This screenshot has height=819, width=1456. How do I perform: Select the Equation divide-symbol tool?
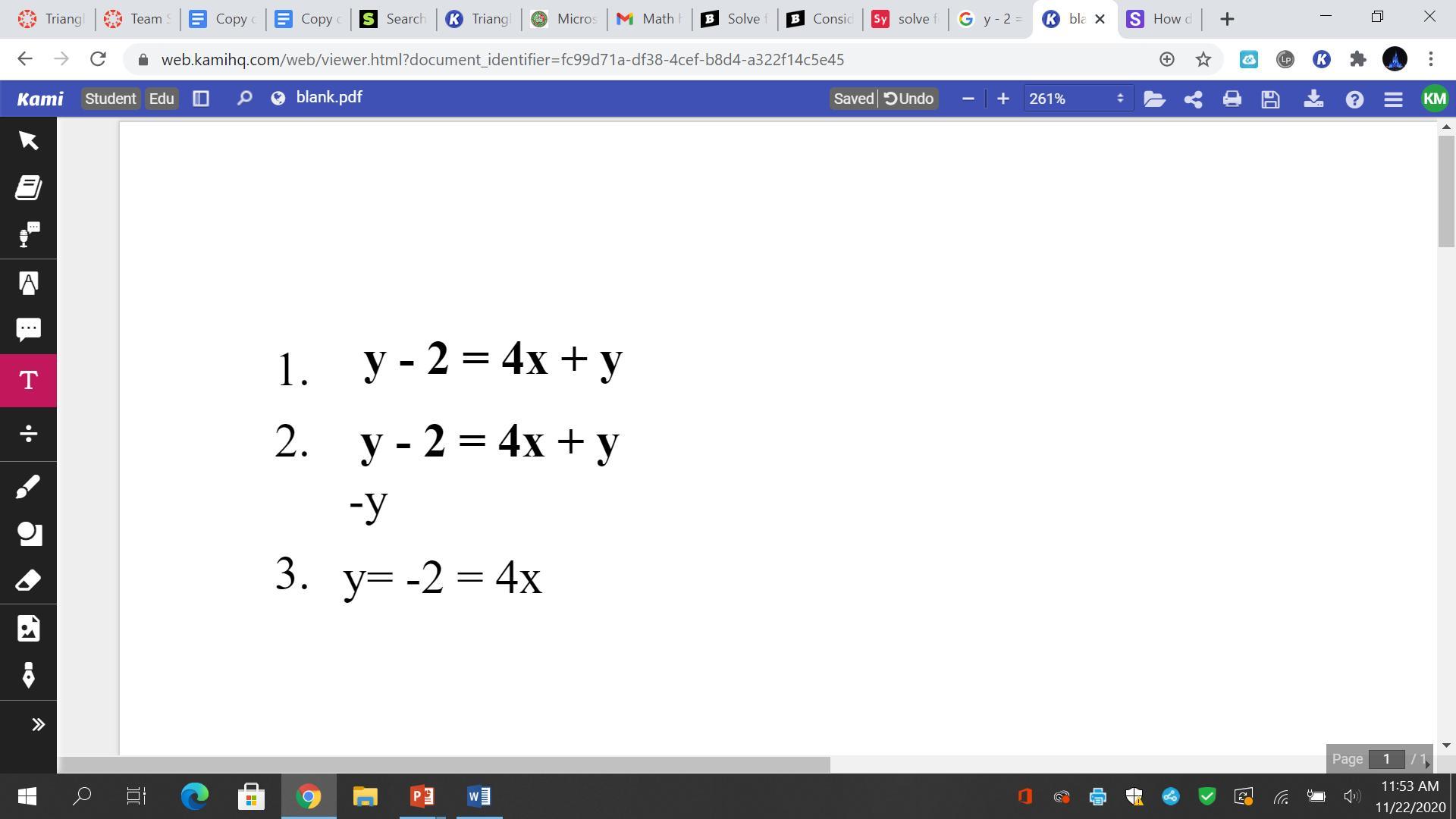[x=28, y=434]
